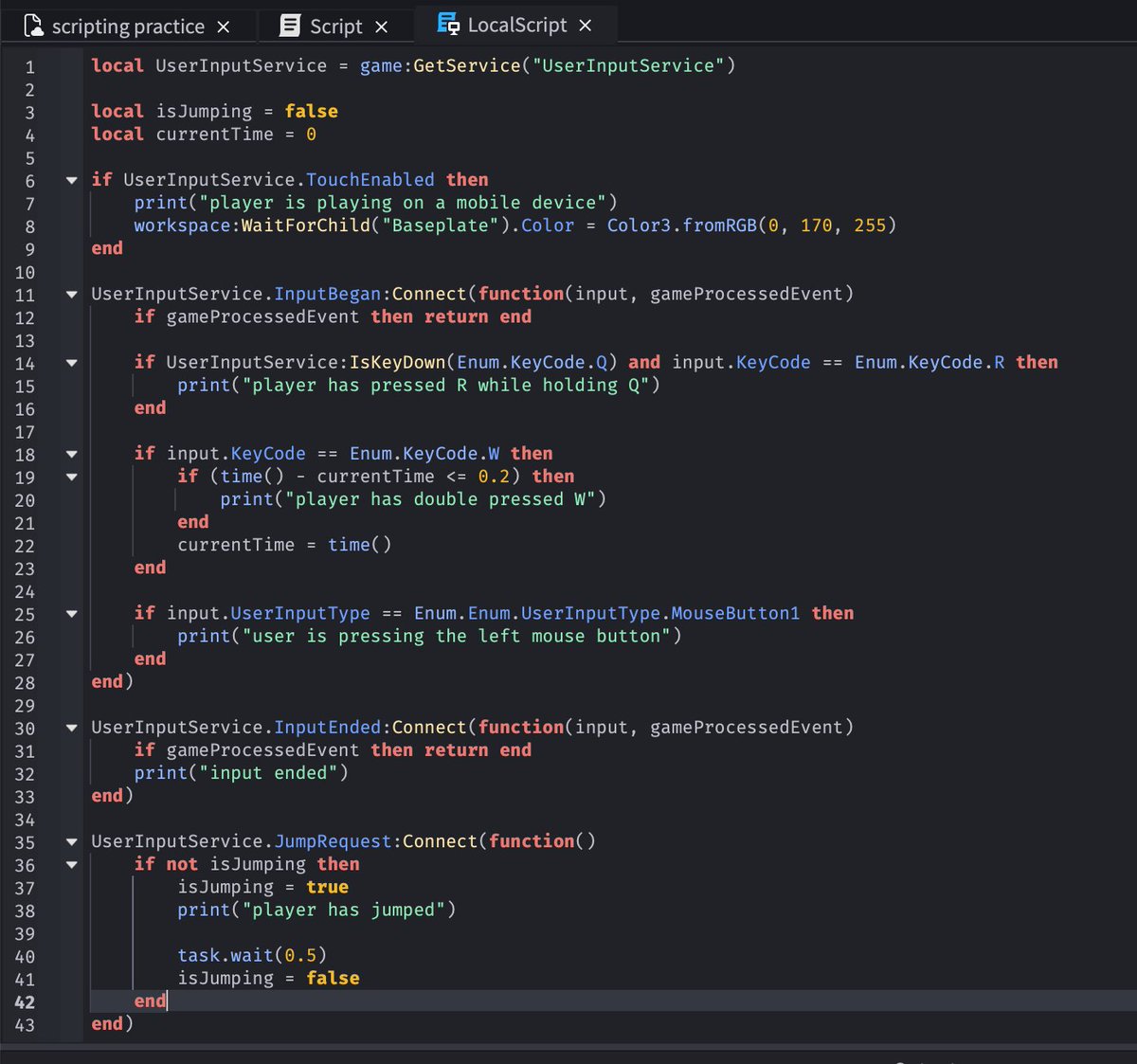Click isJumping = true on line 37
Screen dimensions: 1137x1064
pos(262,887)
